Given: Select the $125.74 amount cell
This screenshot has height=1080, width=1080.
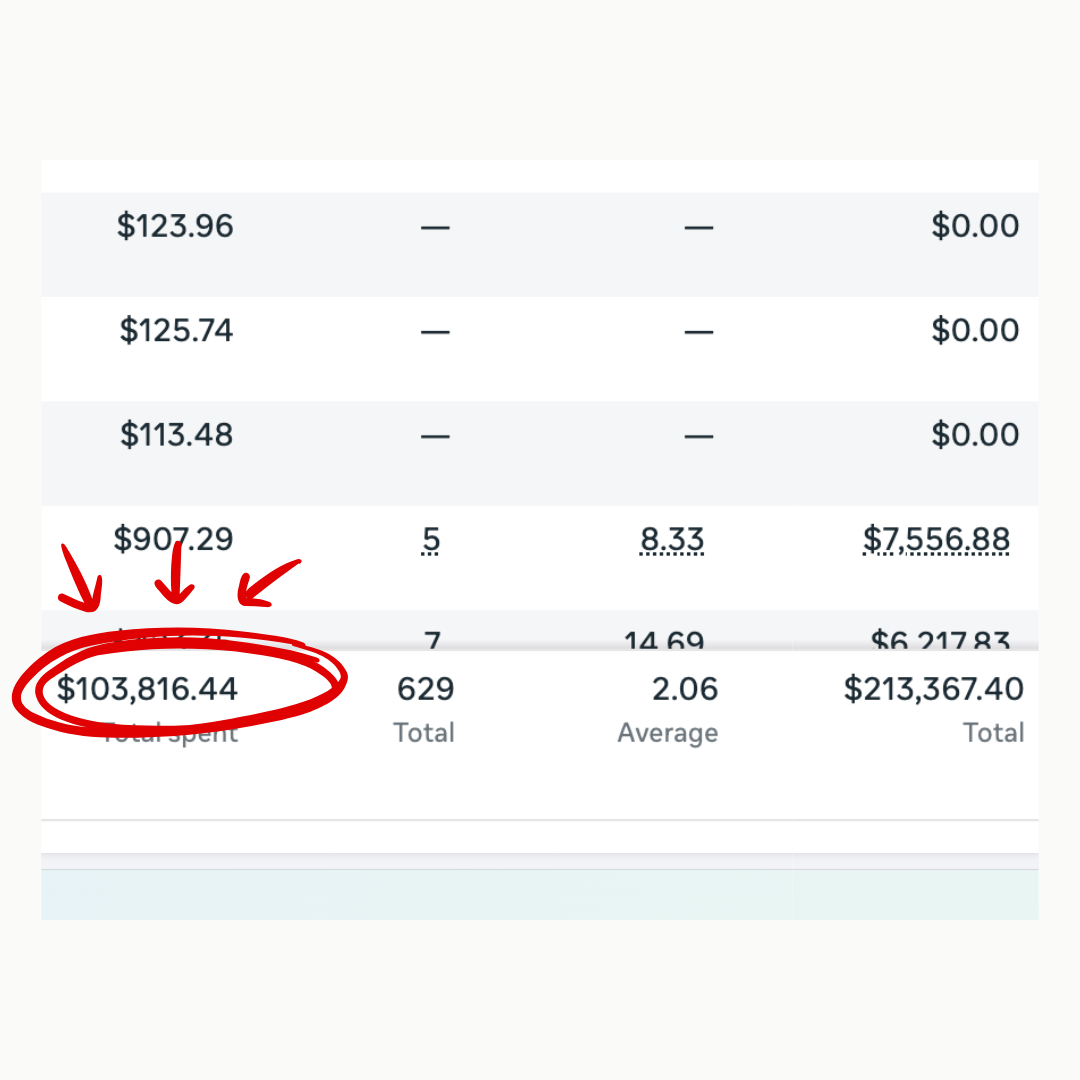Looking at the screenshot, I should [x=176, y=331].
